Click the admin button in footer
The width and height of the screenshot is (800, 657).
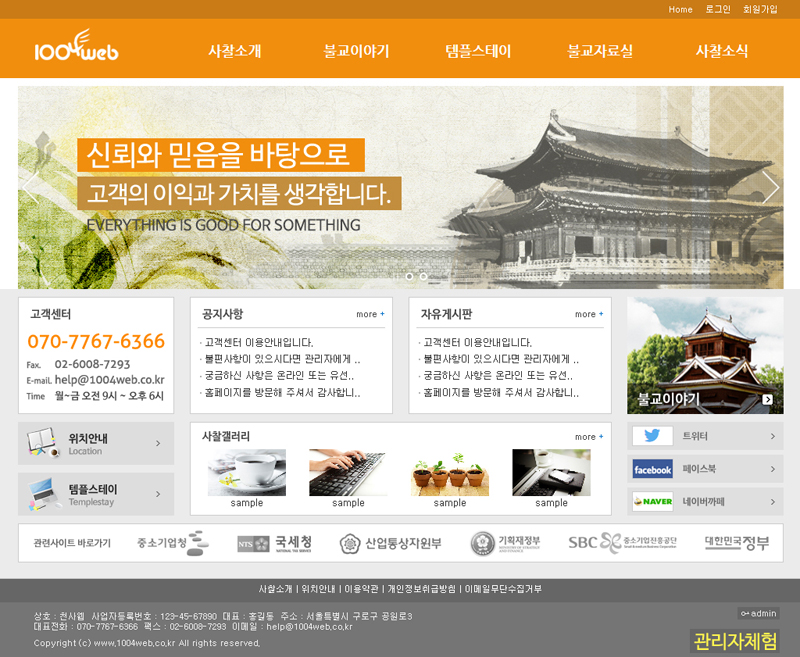coord(758,613)
